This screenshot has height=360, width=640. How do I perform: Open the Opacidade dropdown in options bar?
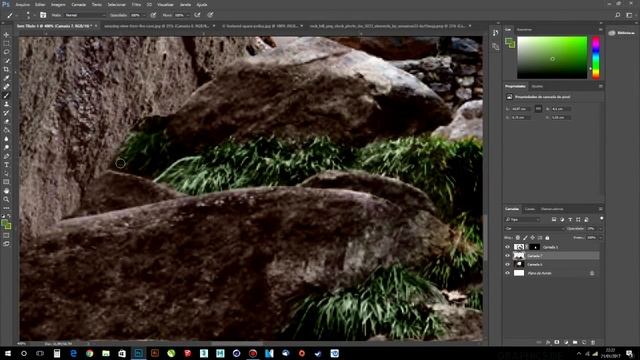pos(144,15)
